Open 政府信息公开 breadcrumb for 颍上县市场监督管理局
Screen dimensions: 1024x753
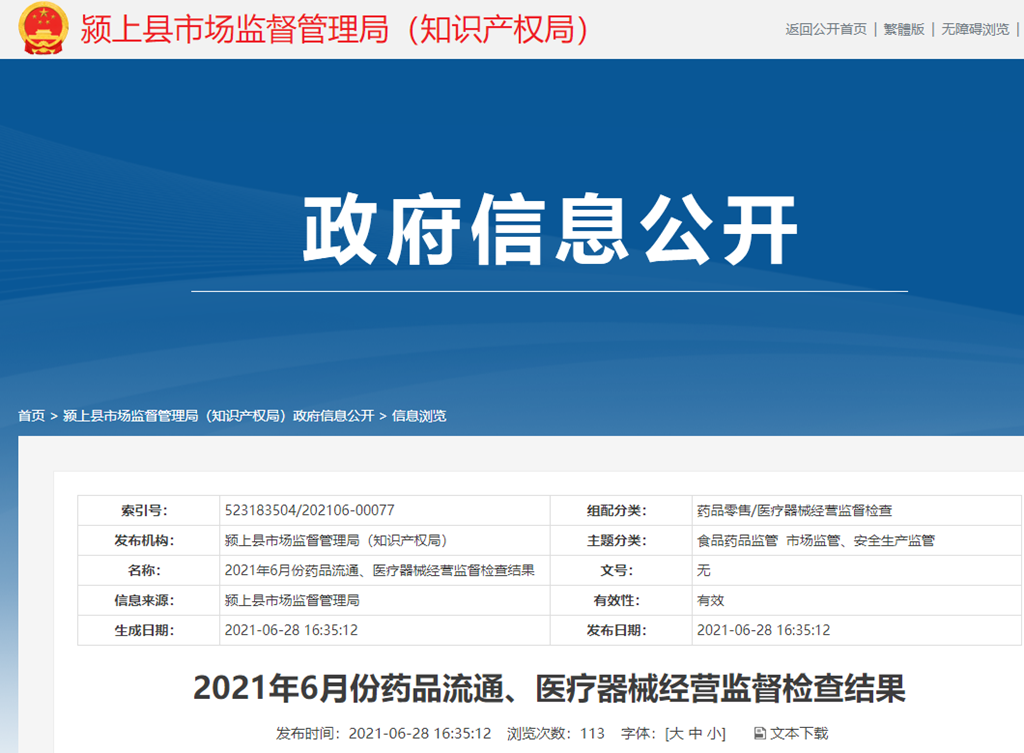(x=218, y=416)
